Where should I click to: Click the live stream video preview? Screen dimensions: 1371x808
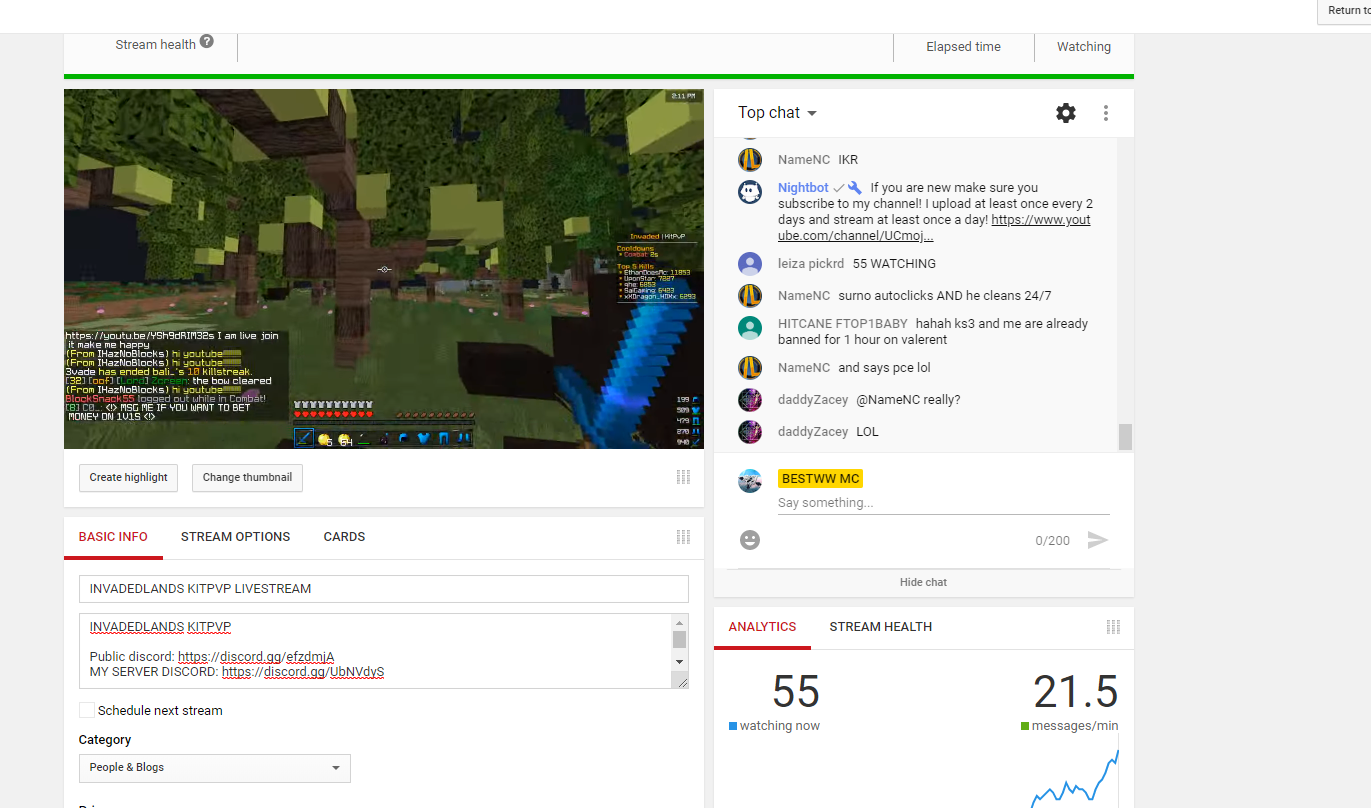[383, 269]
